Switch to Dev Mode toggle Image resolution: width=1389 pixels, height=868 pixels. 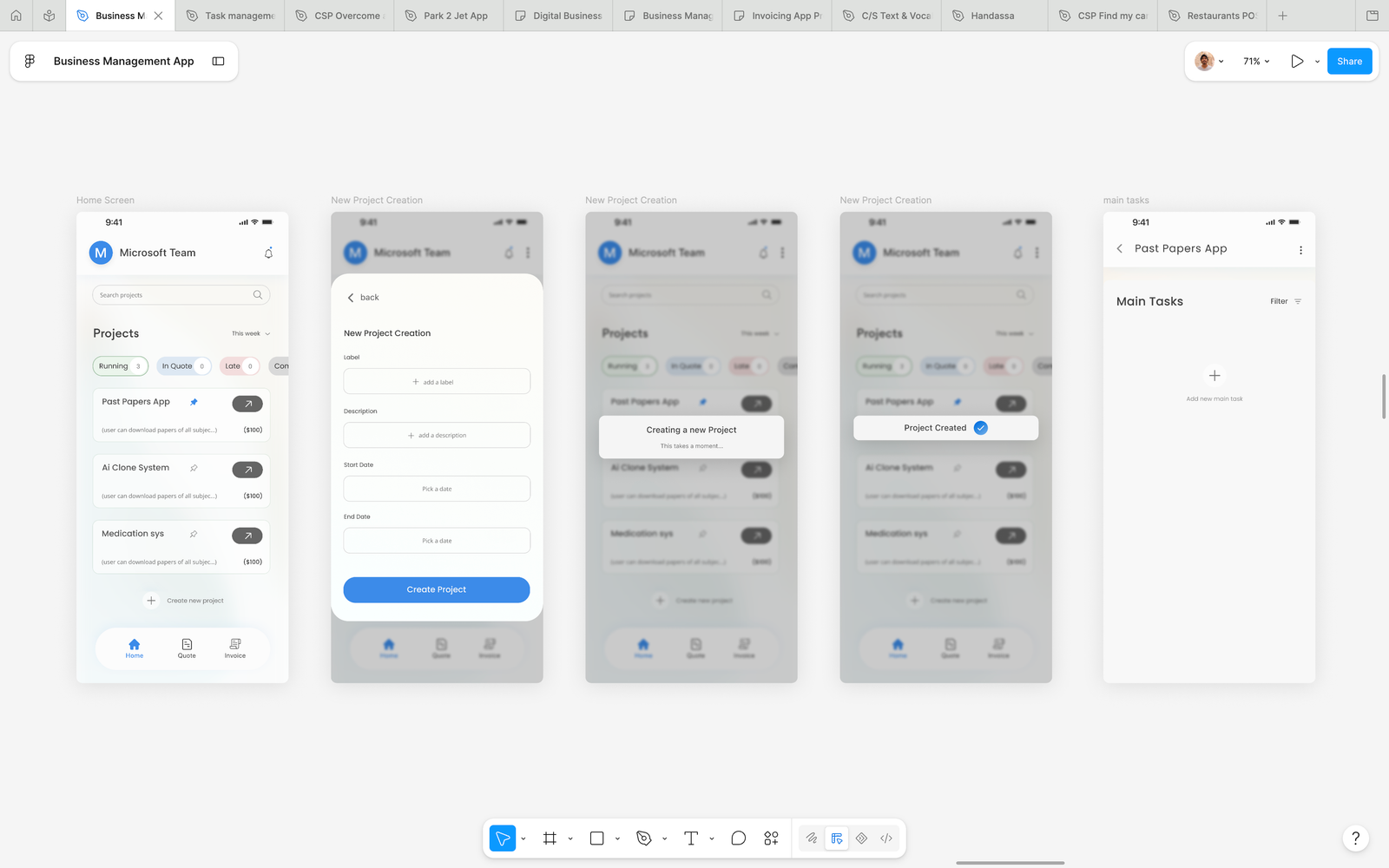click(886, 838)
